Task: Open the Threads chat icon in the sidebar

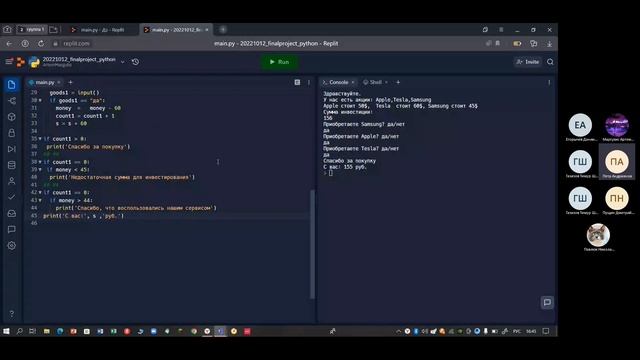Action: pos(11,229)
